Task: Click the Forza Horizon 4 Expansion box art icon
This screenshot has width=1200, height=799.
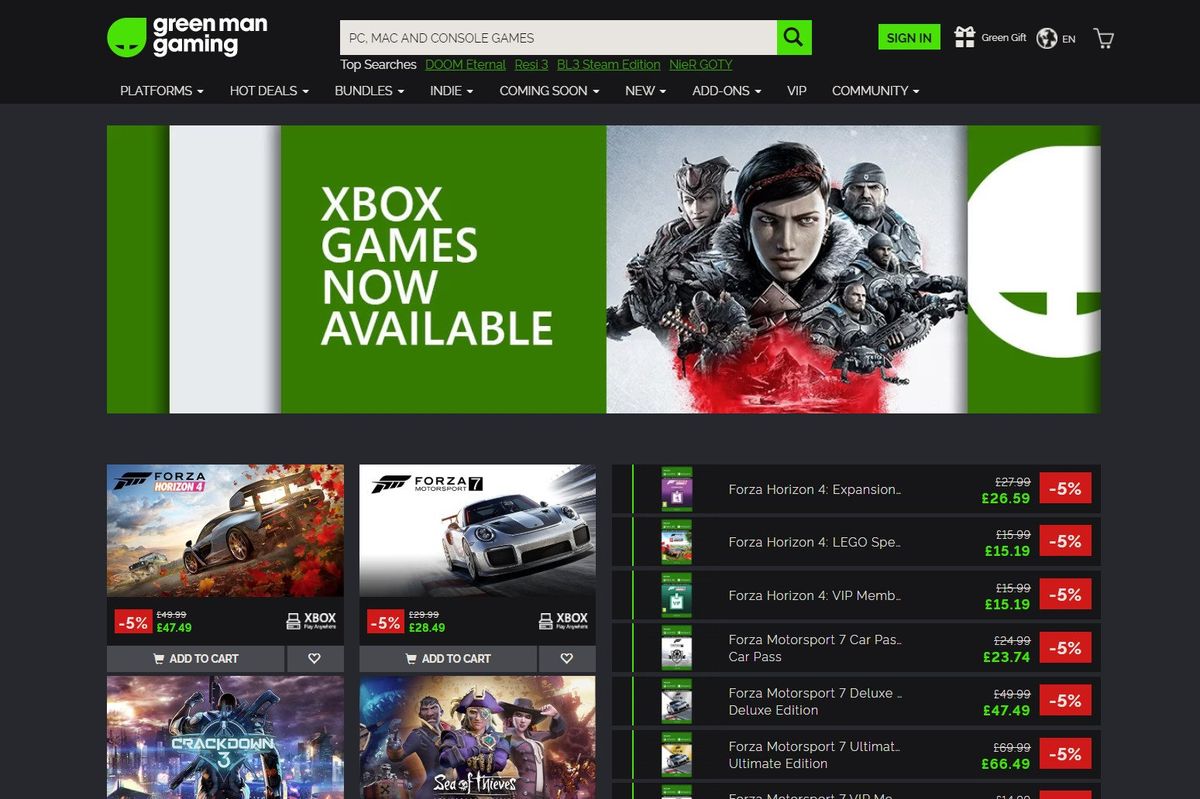Action: (676, 489)
